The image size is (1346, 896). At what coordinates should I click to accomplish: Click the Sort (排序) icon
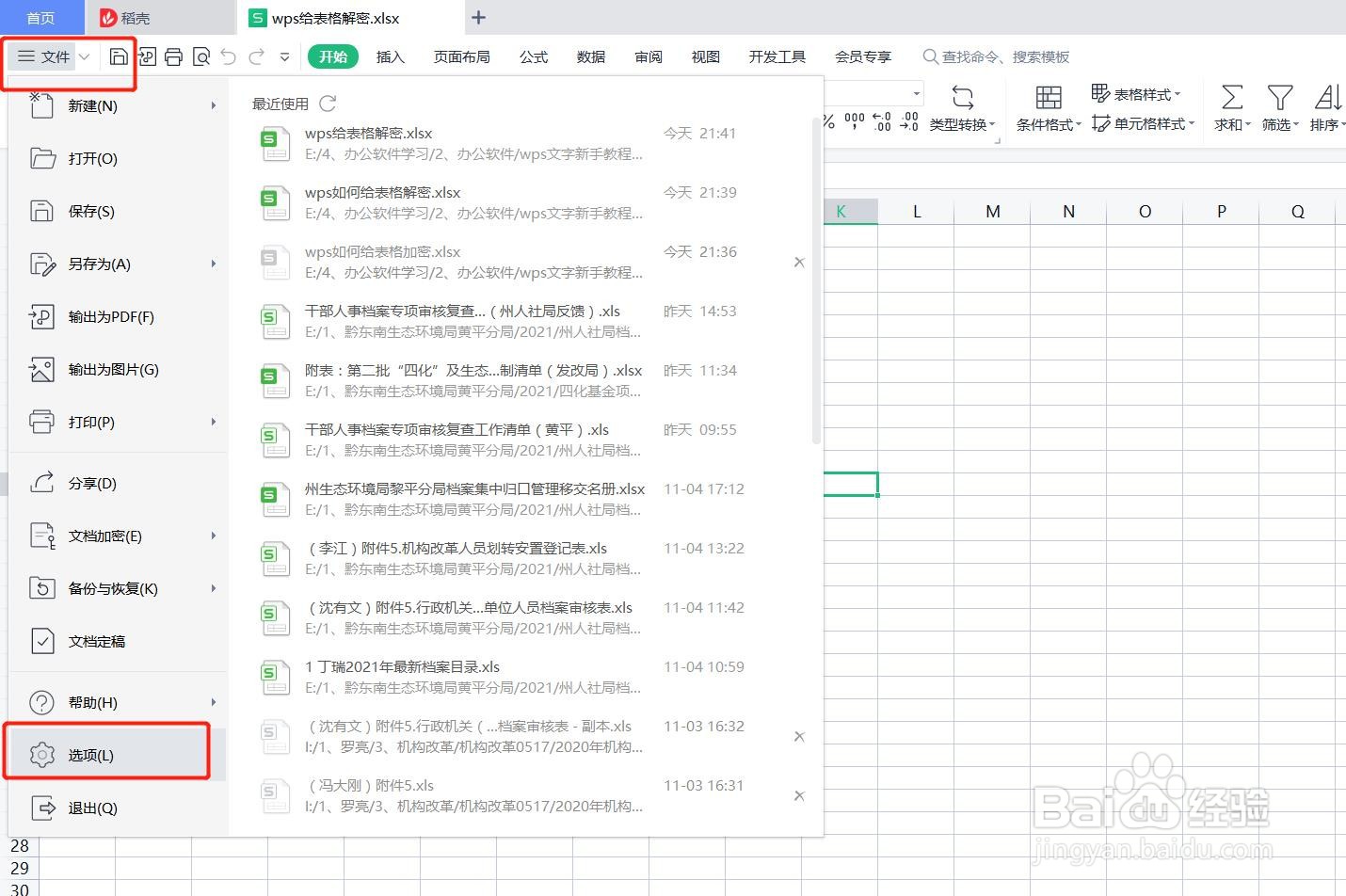1328,98
